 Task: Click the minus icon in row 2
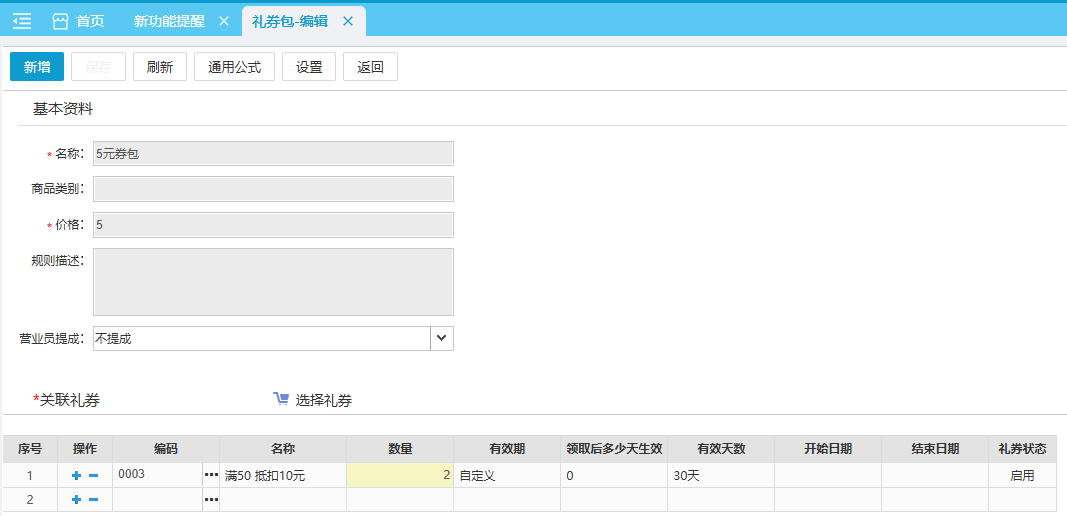tap(93, 499)
